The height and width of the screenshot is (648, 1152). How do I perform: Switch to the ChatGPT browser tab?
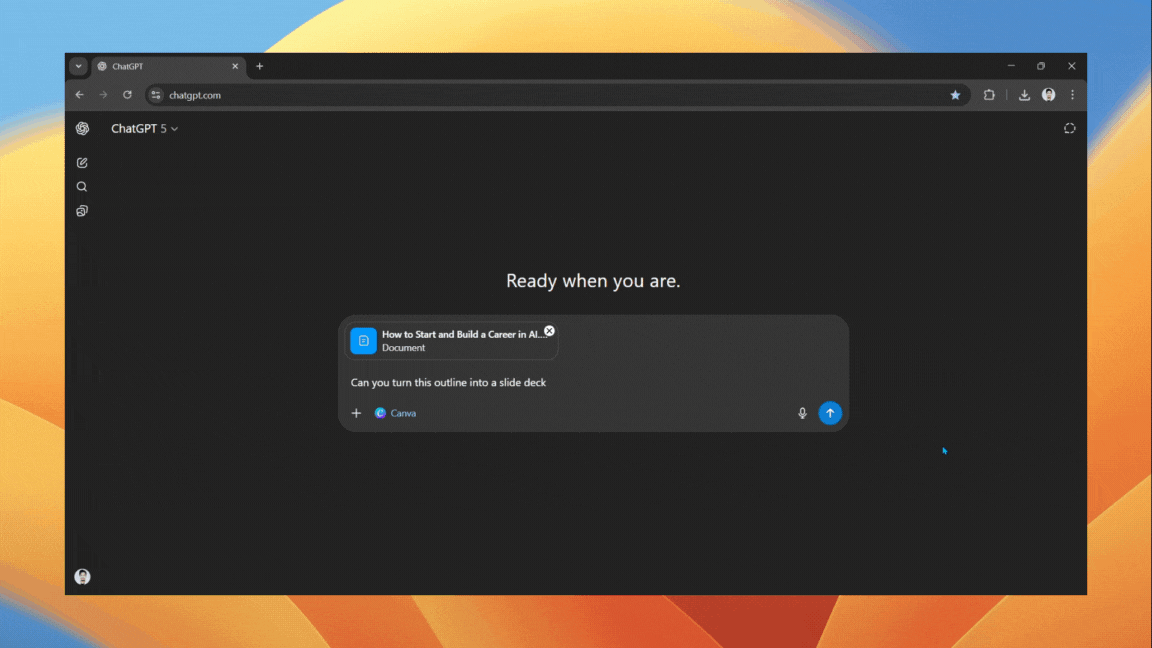coord(160,66)
